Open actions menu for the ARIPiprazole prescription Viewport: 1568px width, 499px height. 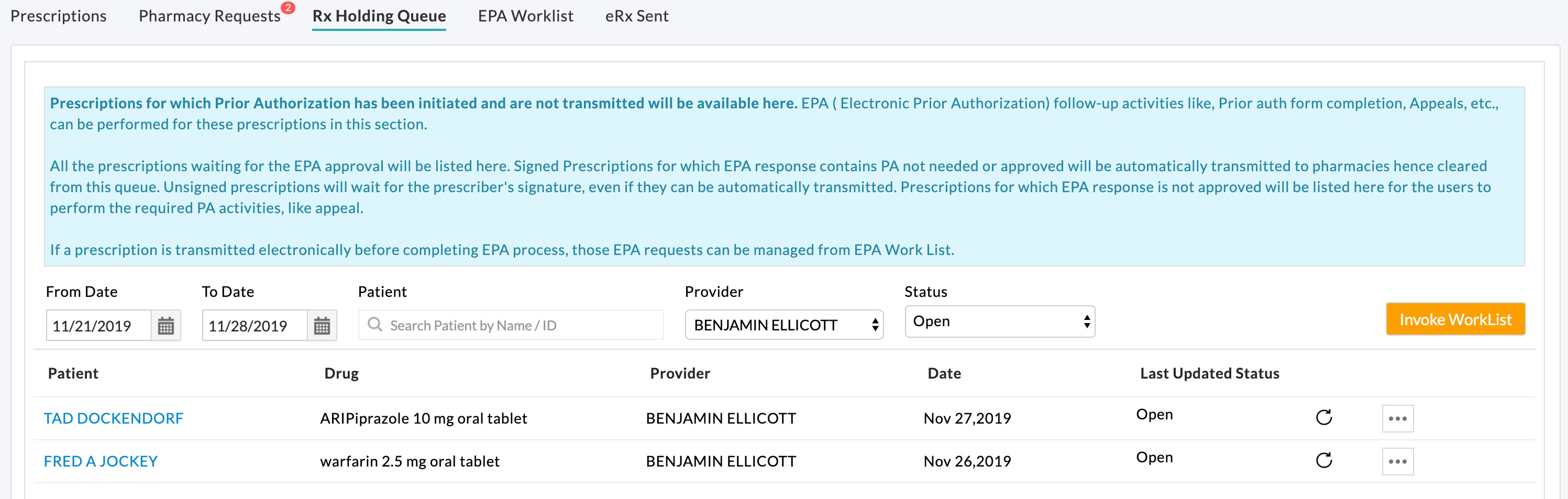(x=1398, y=418)
